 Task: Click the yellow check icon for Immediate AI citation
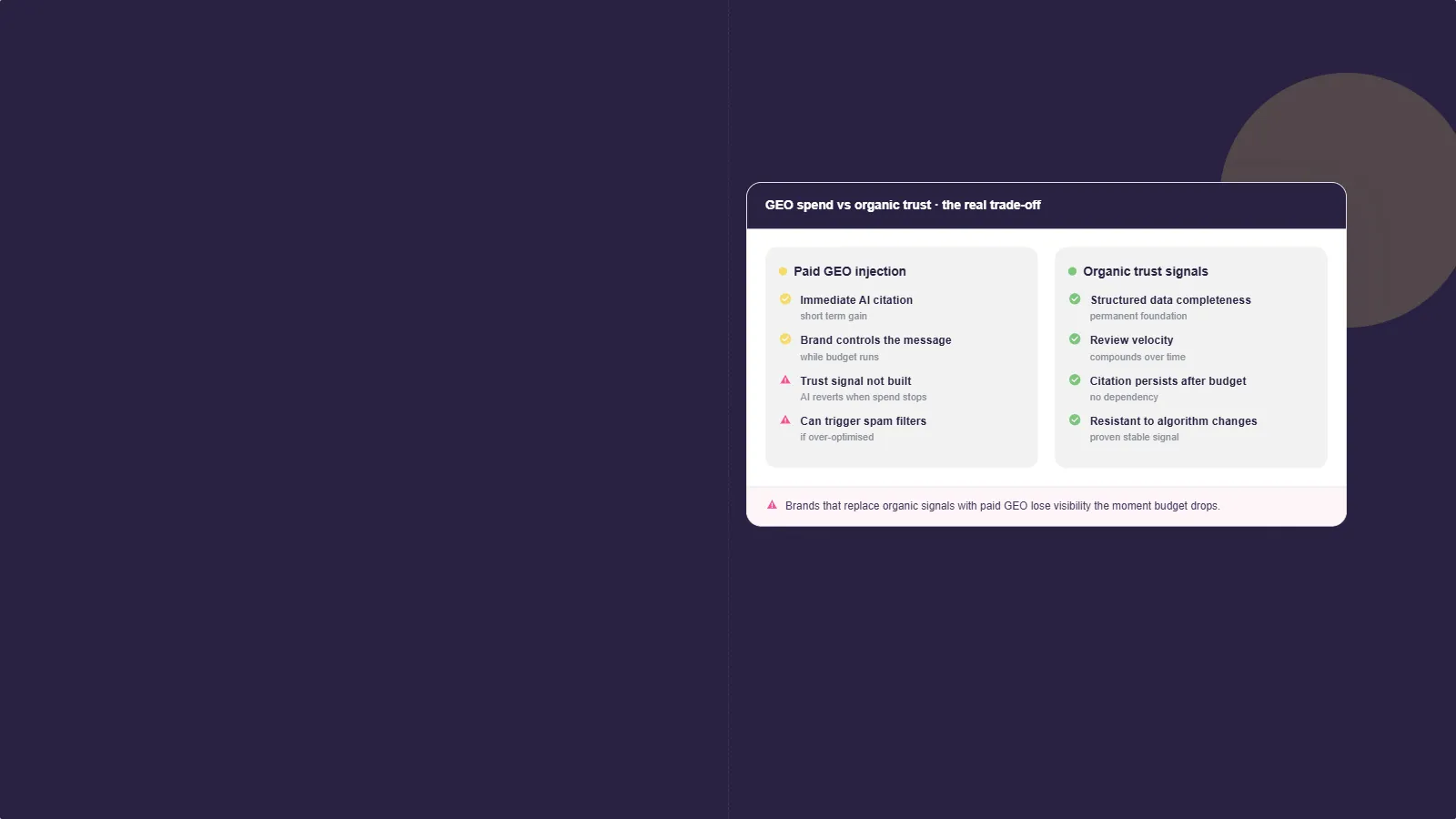[785, 299]
